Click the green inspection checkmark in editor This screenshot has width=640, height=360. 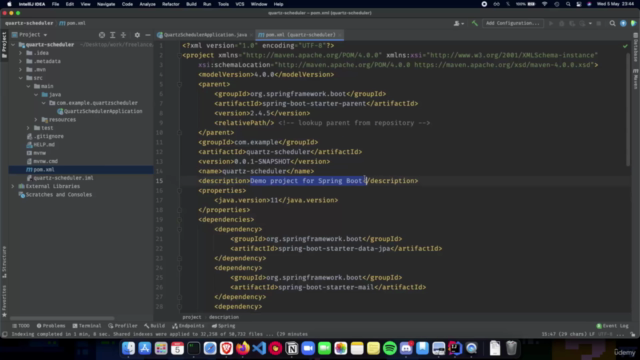point(625,46)
